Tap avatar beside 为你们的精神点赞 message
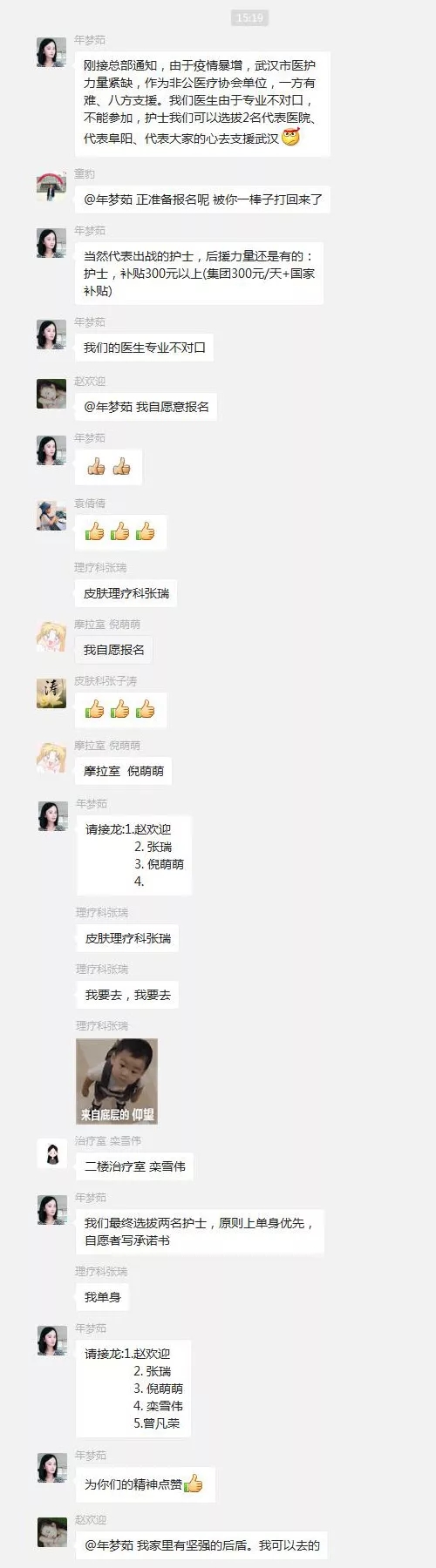Screen dimensions: 436x1568 [x=51, y=1468]
